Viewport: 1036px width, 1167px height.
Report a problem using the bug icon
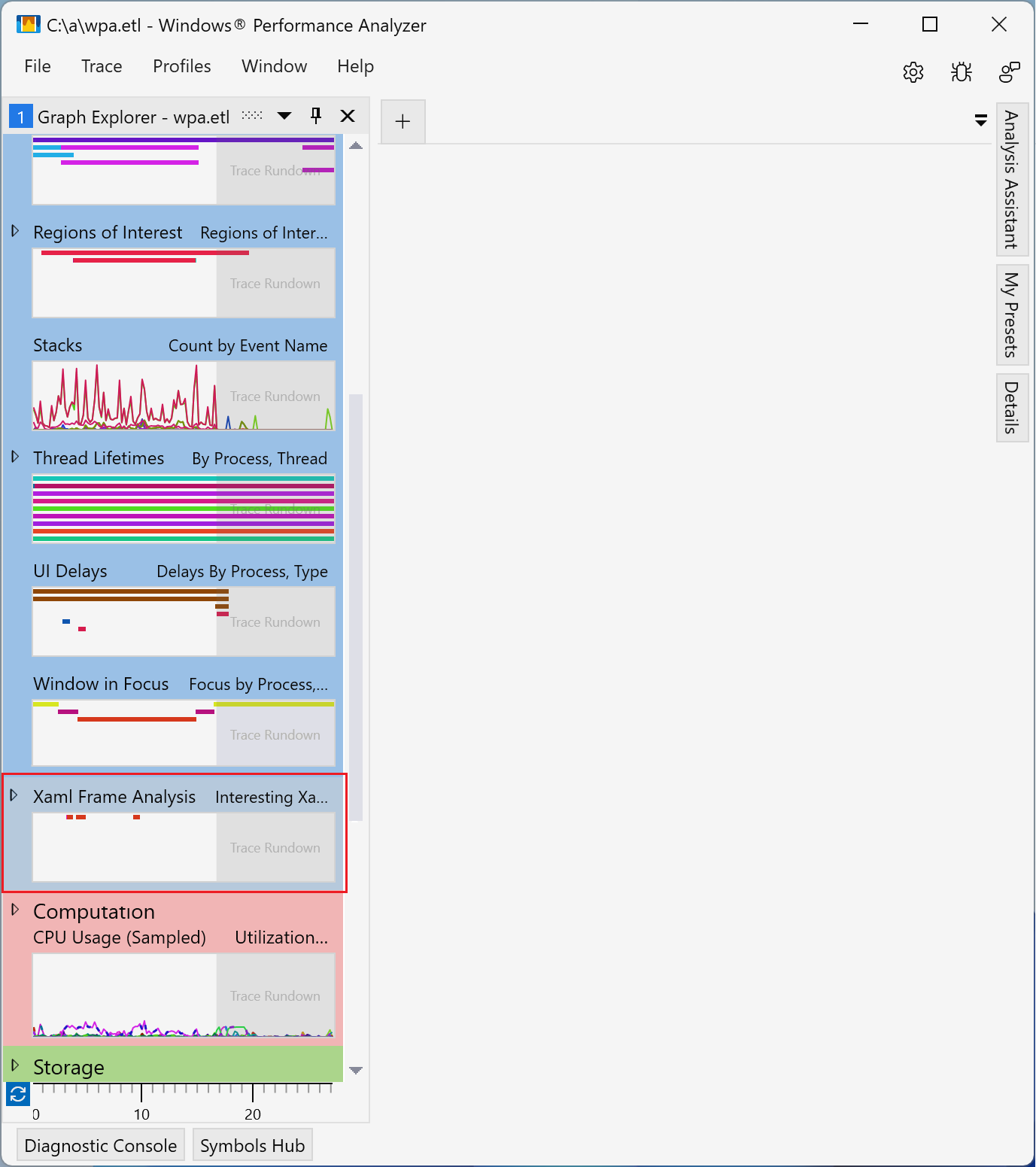(x=962, y=72)
